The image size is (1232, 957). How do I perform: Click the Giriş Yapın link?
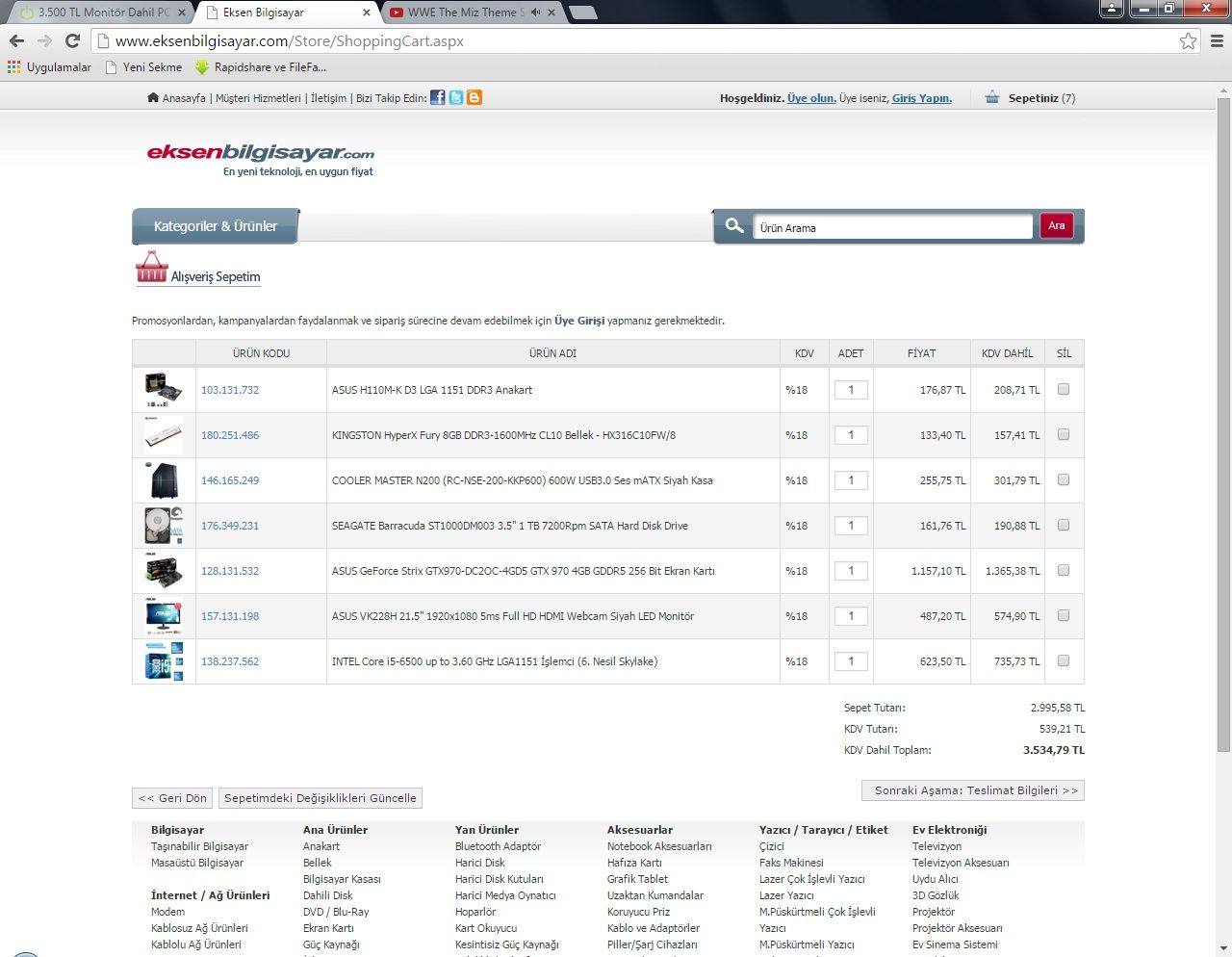(x=922, y=98)
